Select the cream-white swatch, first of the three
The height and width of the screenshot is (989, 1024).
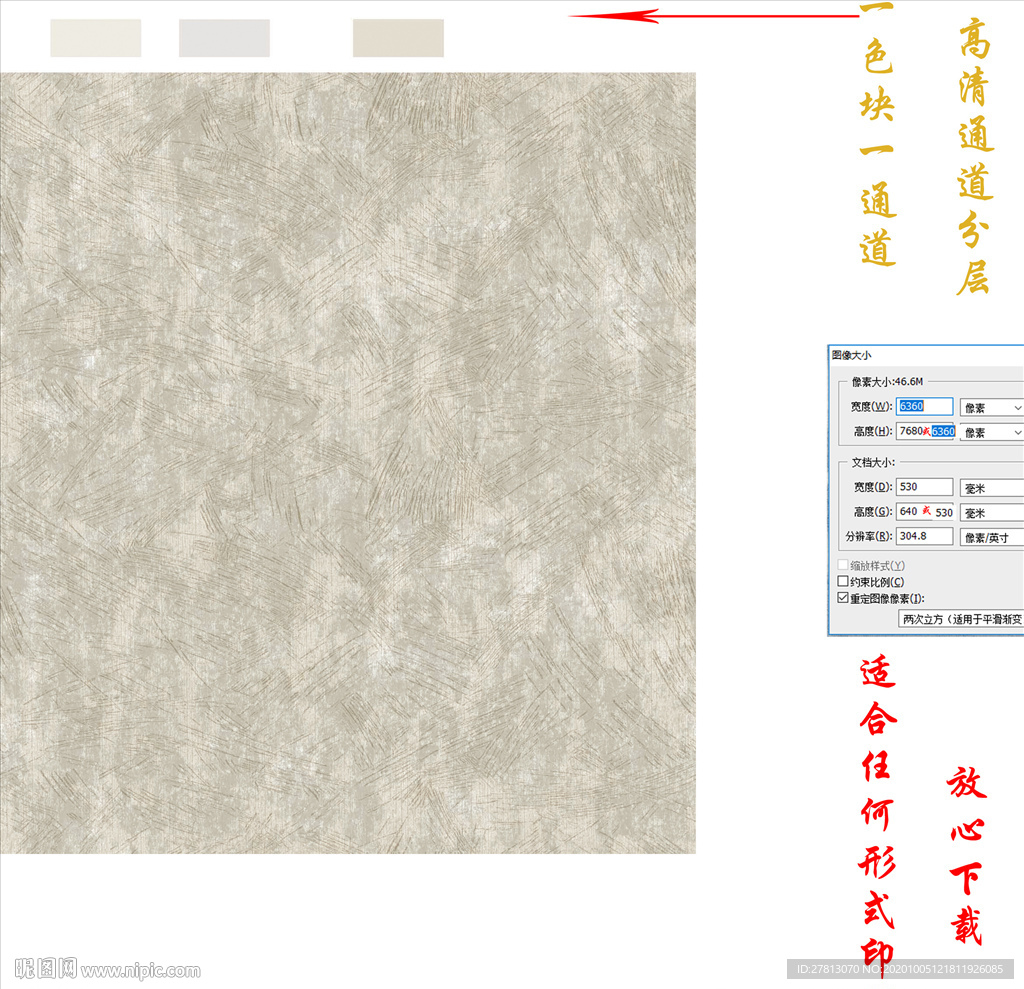click(95, 38)
